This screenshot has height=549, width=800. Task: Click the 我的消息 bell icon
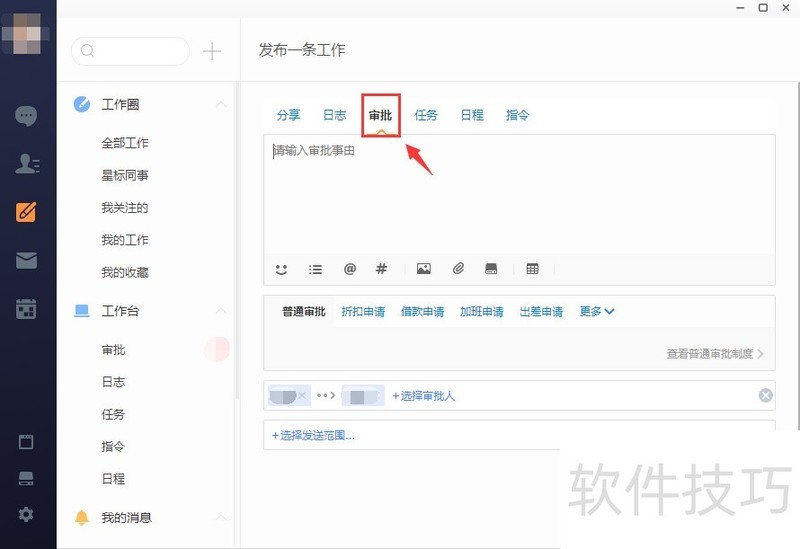[82, 517]
